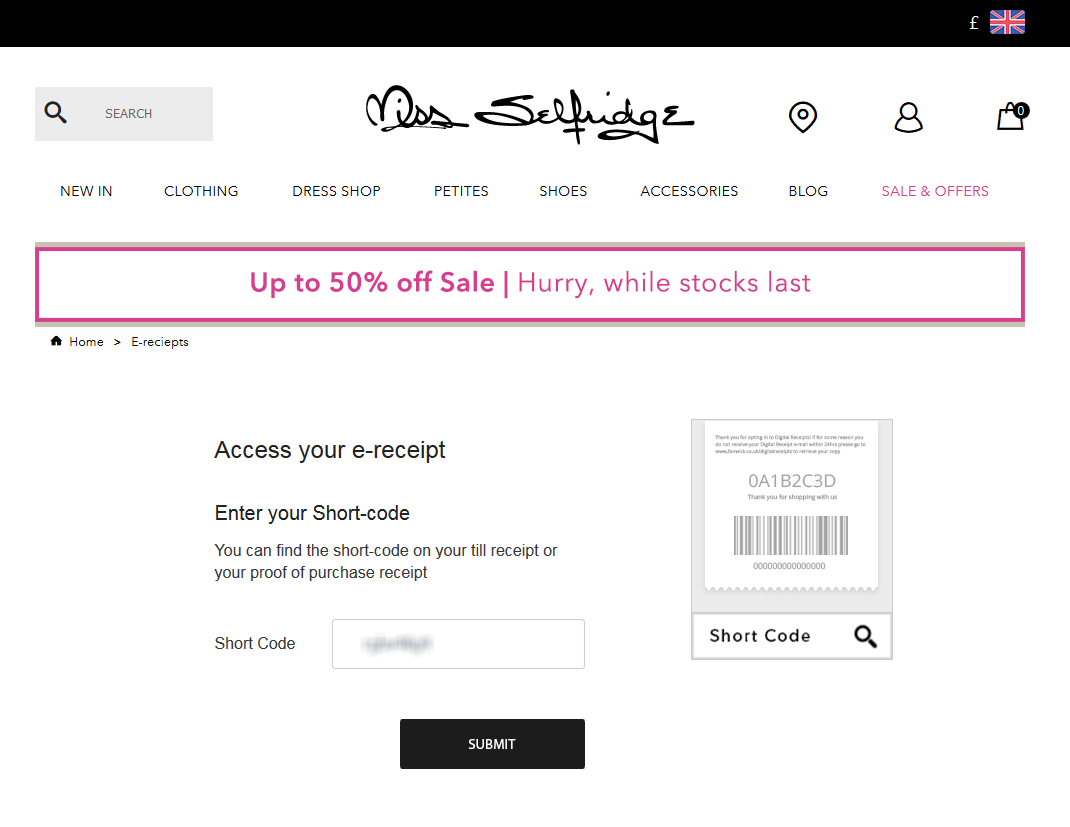Open the shopping bag icon

[x=1013, y=116]
